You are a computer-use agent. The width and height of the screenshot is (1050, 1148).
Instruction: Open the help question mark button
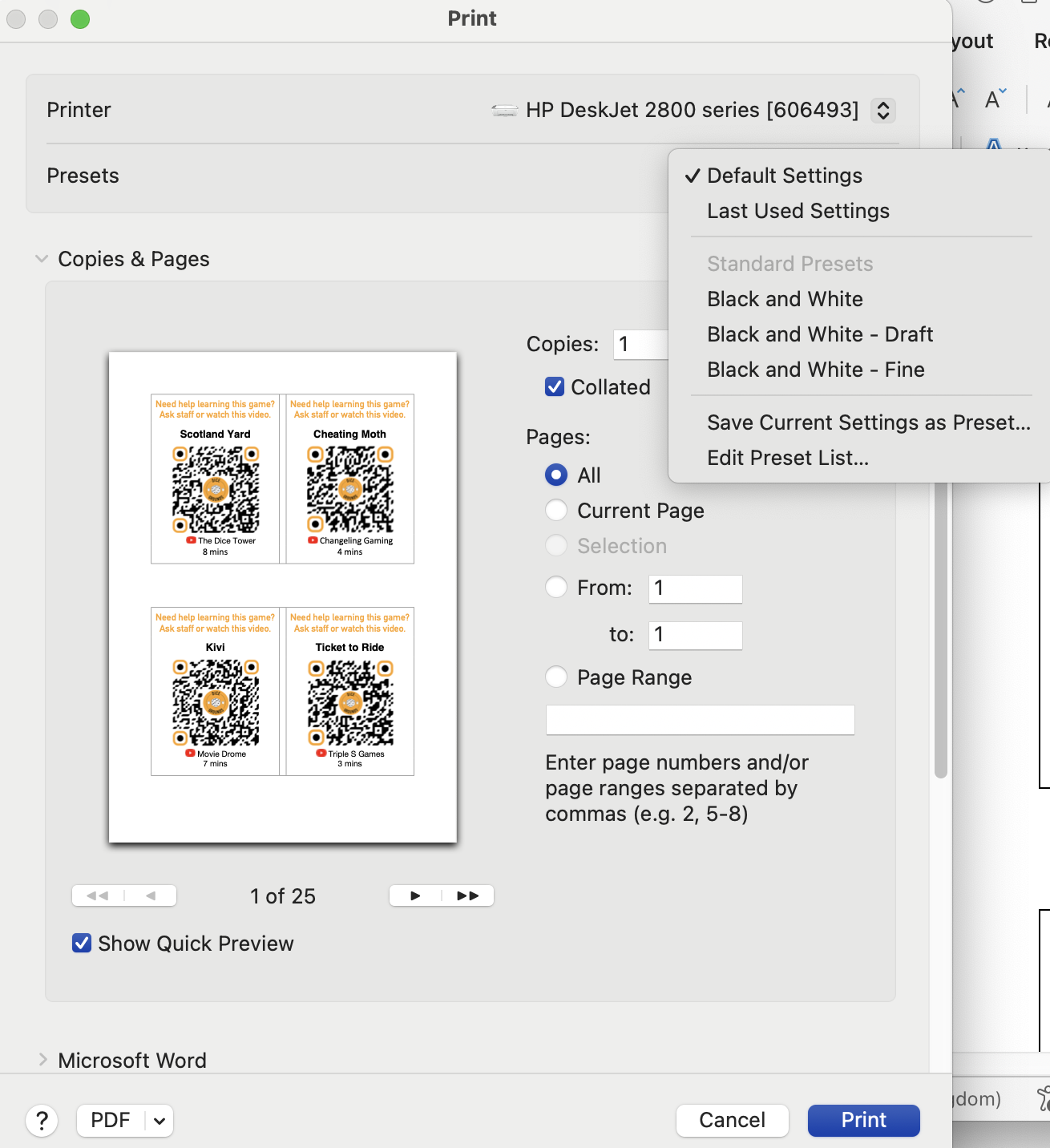(42, 1120)
